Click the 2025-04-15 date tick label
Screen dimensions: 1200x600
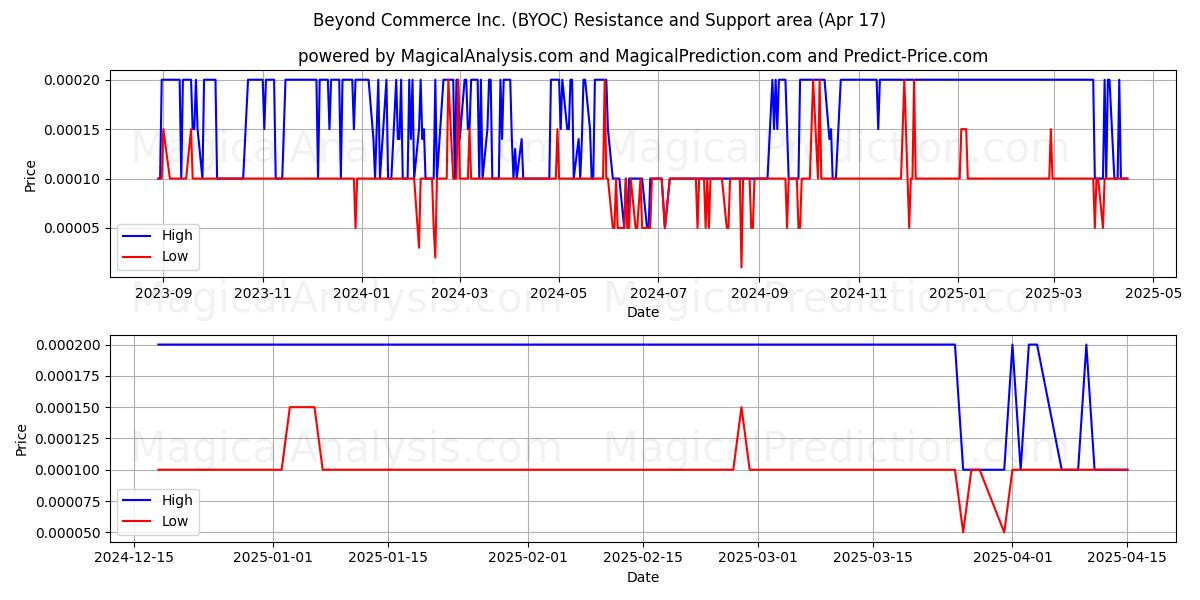(x=1127, y=558)
